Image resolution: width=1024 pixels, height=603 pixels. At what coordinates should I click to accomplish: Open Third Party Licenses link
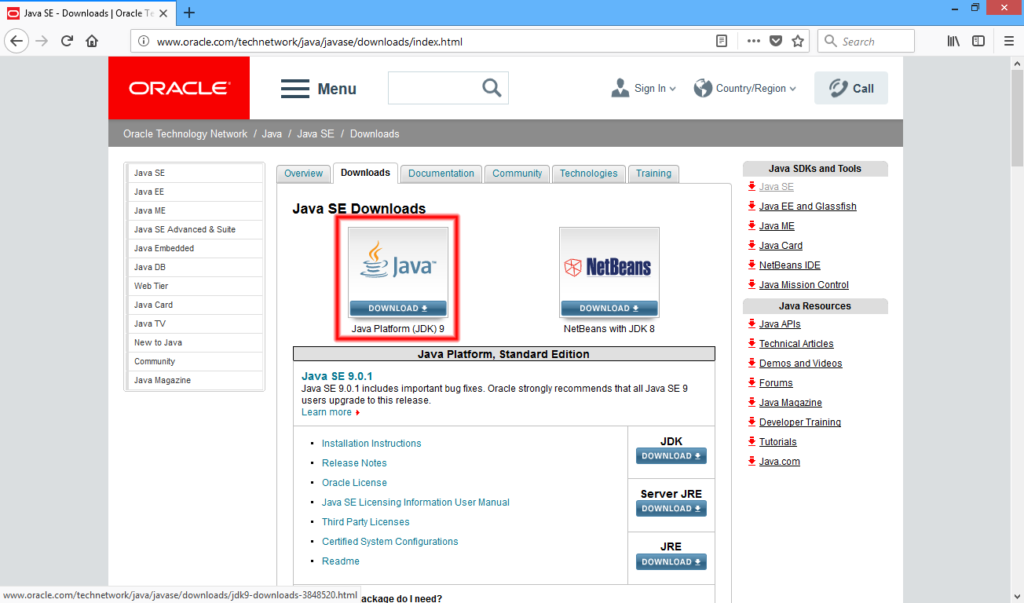365,522
